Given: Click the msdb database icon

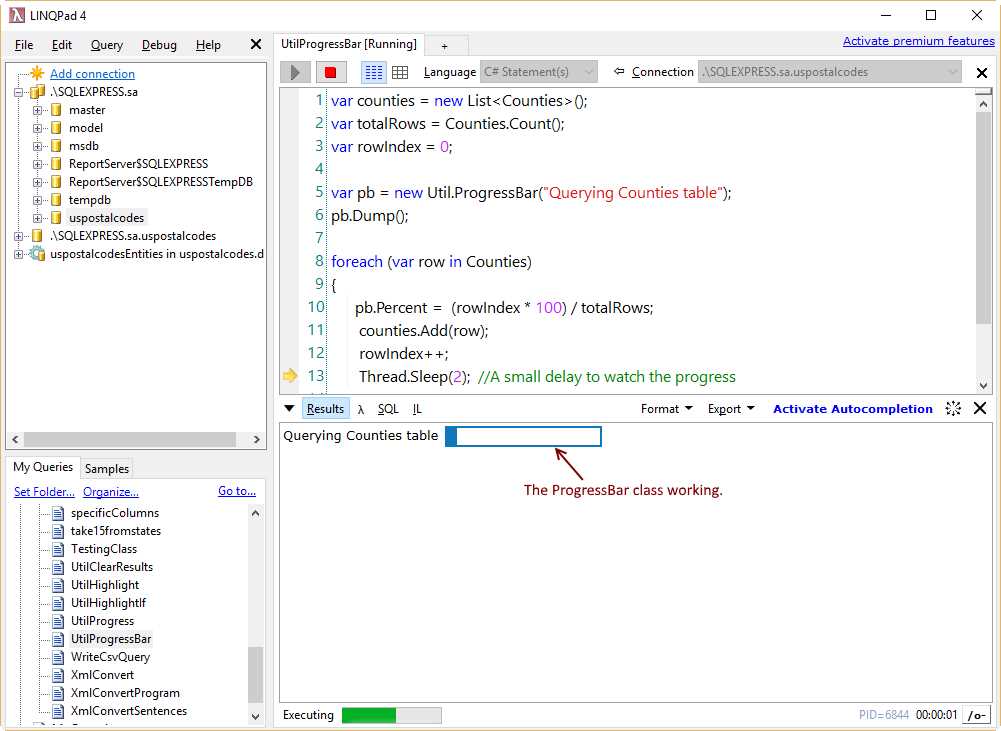Looking at the screenshot, I should [x=56, y=146].
